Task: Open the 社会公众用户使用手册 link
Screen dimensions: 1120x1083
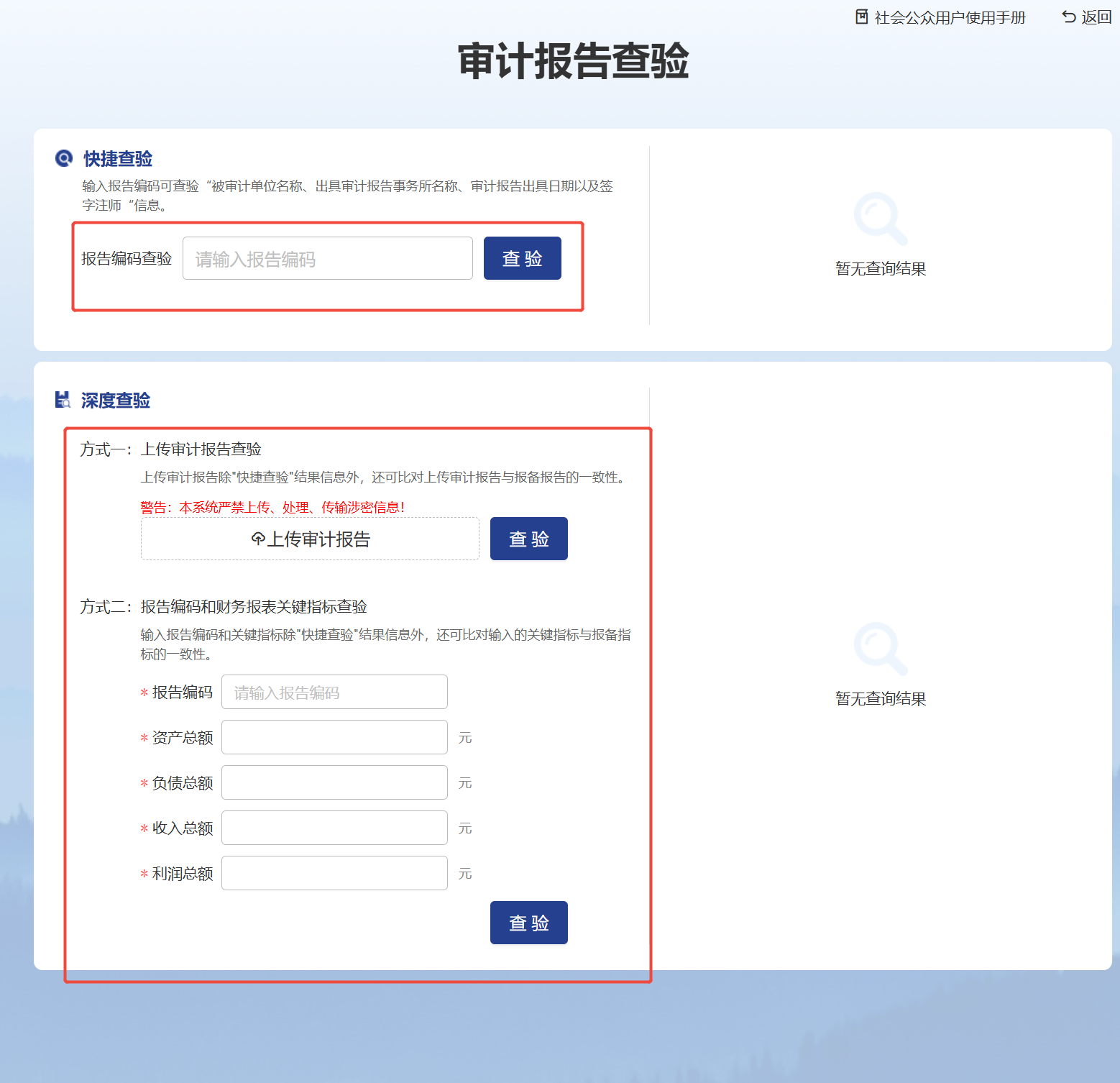Action: pos(949,17)
